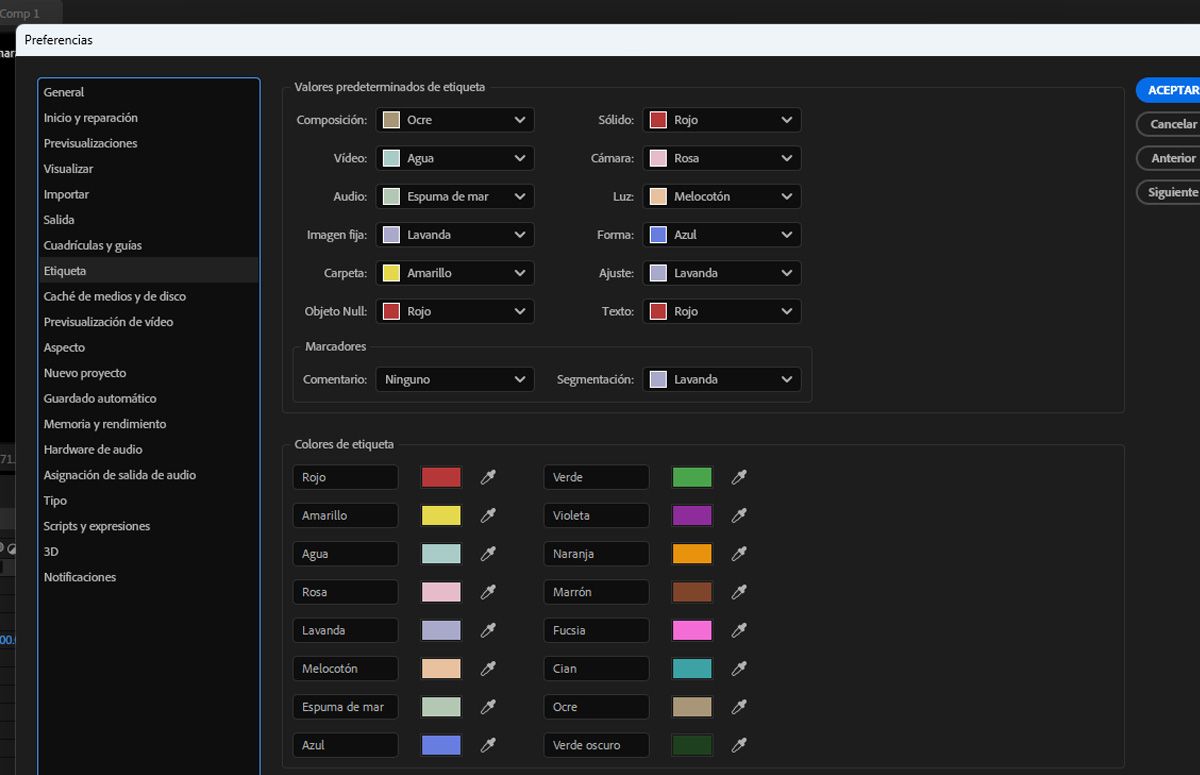Expand the Forma label dropdown
1200x775 pixels.
722,235
